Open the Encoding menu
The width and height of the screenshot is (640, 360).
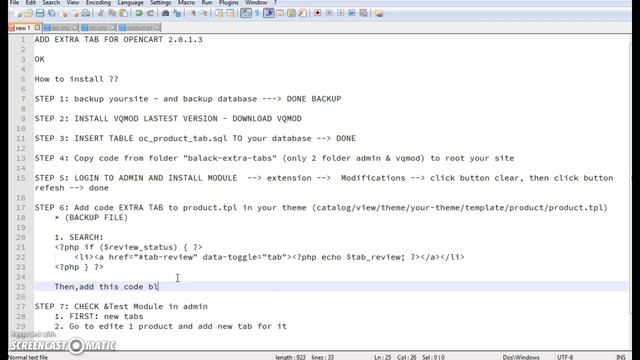98,2
